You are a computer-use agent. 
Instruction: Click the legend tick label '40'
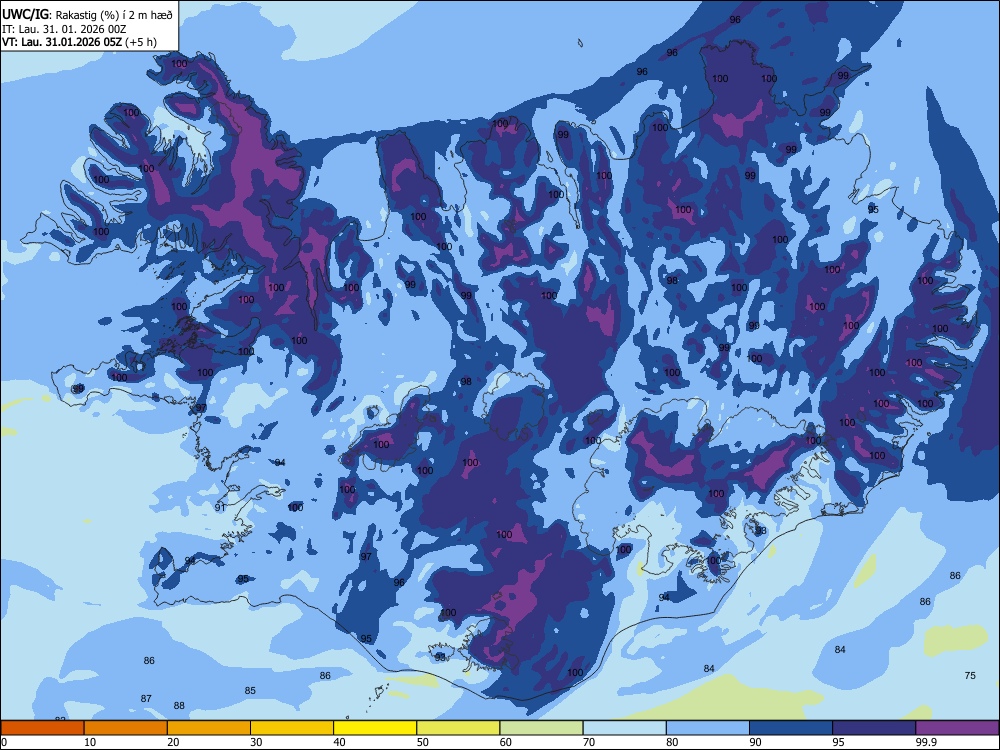tap(339, 742)
